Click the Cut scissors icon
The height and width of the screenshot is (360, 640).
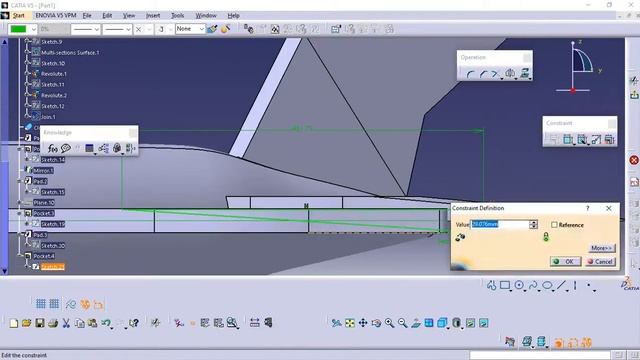pyautogui.click(x=66, y=323)
